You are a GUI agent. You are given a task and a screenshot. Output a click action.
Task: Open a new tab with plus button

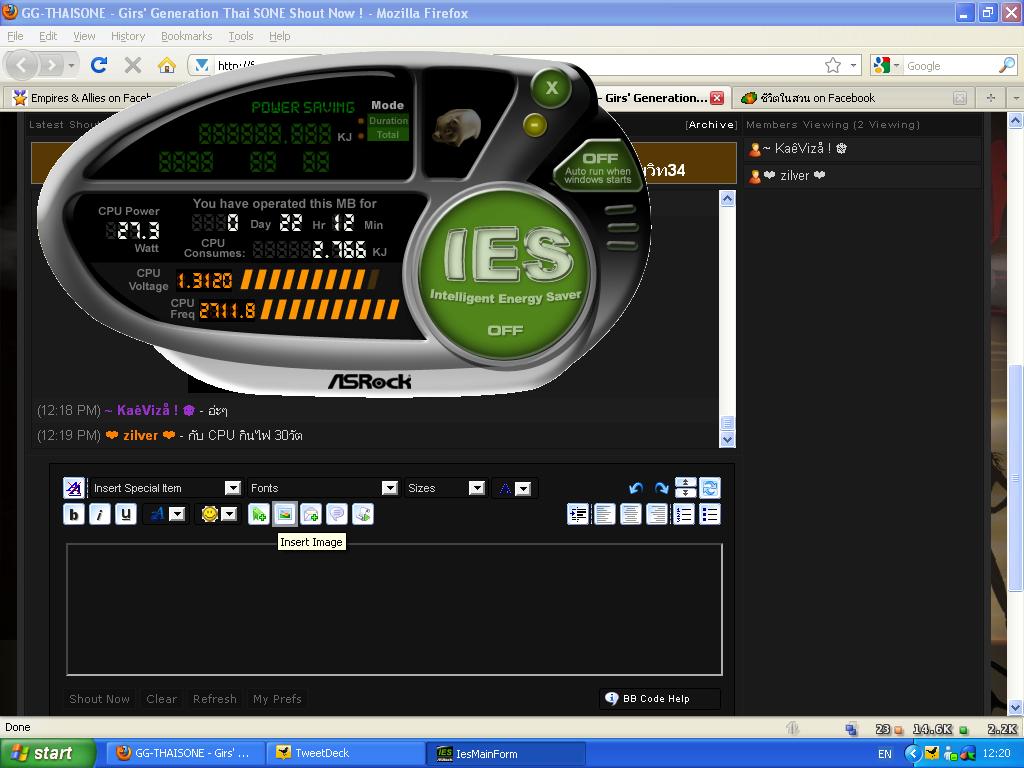pos(991,98)
